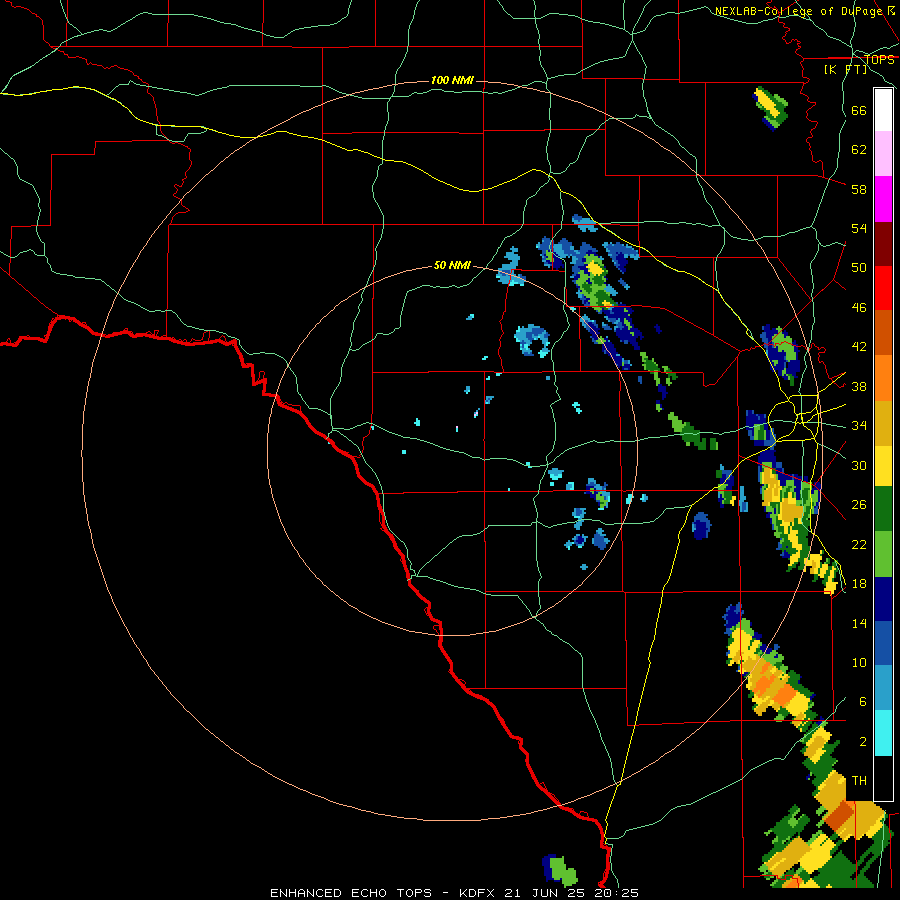
Task: Select the light pink legend swatch
Action: (883, 154)
